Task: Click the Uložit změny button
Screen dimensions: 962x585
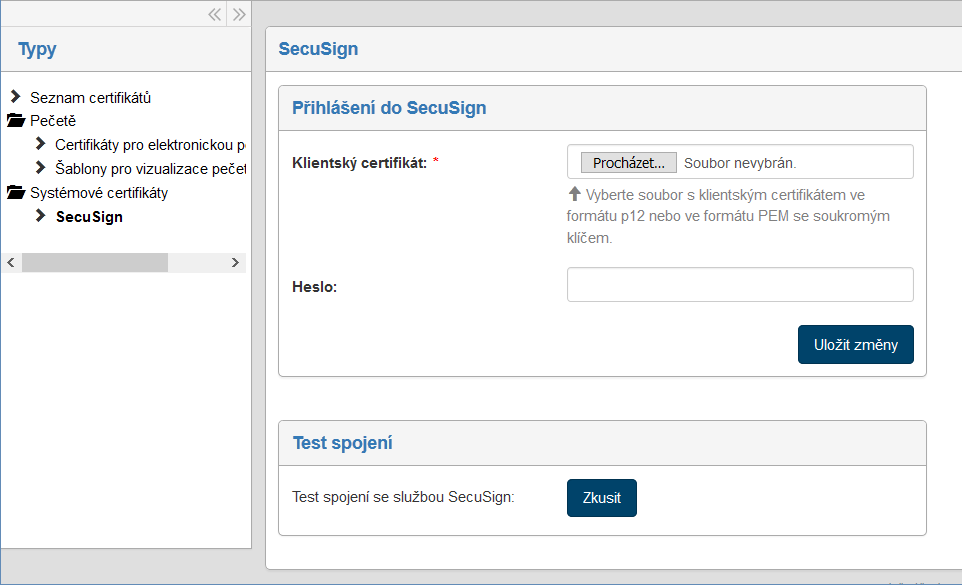Action: tap(855, 345)
